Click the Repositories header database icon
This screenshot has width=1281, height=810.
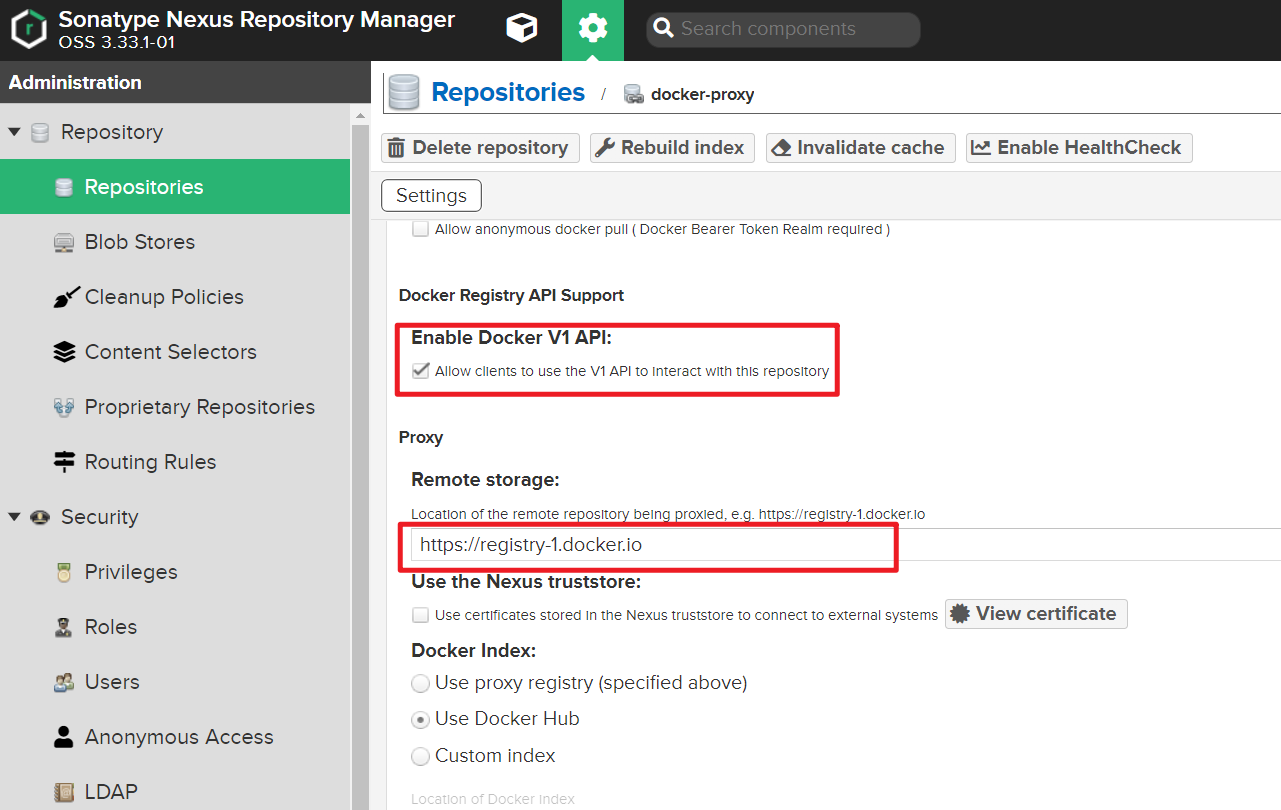coord(404,92)
